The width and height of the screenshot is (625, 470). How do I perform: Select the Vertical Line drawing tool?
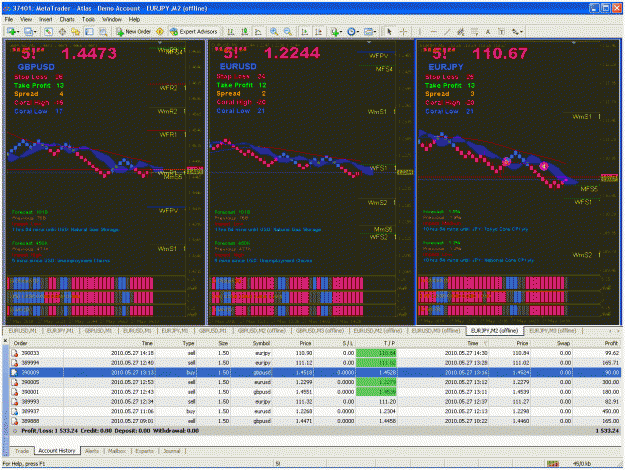coord(420,31)
